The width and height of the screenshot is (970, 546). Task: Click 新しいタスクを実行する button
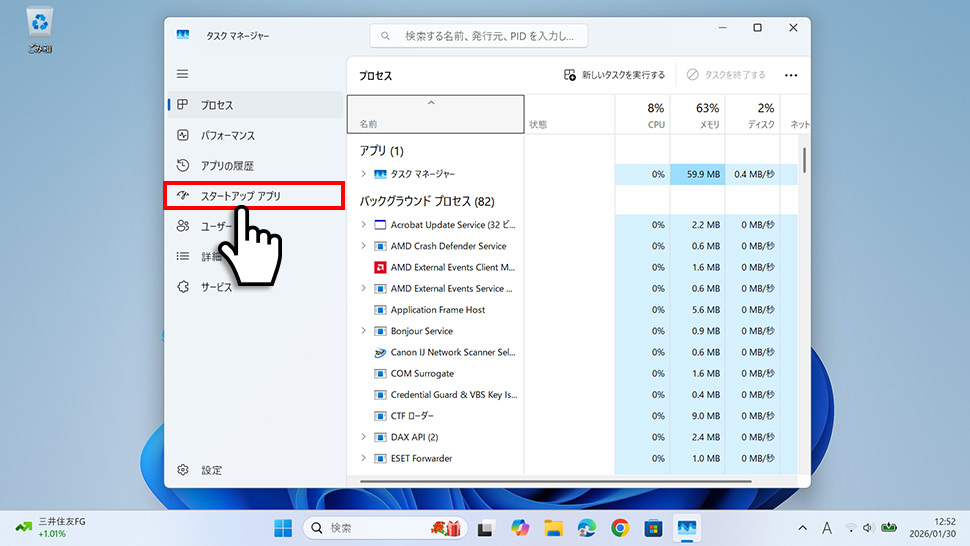[614, 75]
